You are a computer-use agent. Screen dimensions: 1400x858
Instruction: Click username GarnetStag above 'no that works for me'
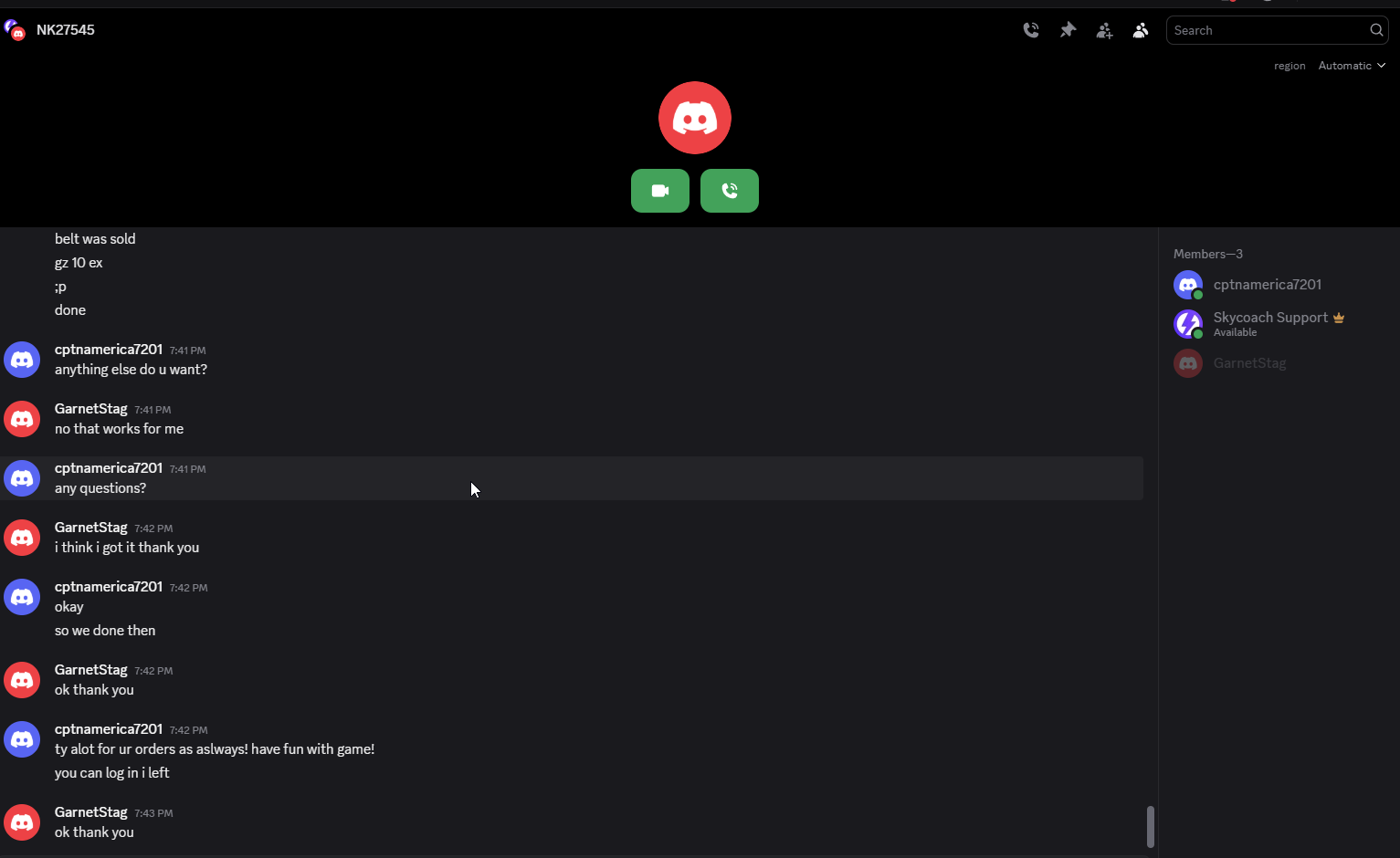(x=91, y=409)
